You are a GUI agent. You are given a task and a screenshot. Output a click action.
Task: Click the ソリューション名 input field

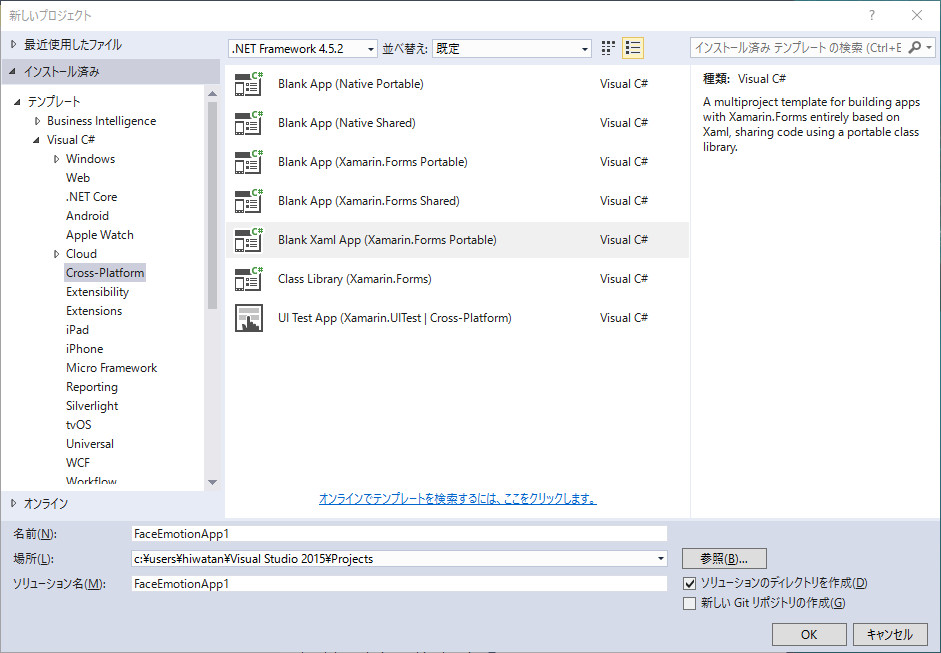pyautogui.click(x=399, y=583)
